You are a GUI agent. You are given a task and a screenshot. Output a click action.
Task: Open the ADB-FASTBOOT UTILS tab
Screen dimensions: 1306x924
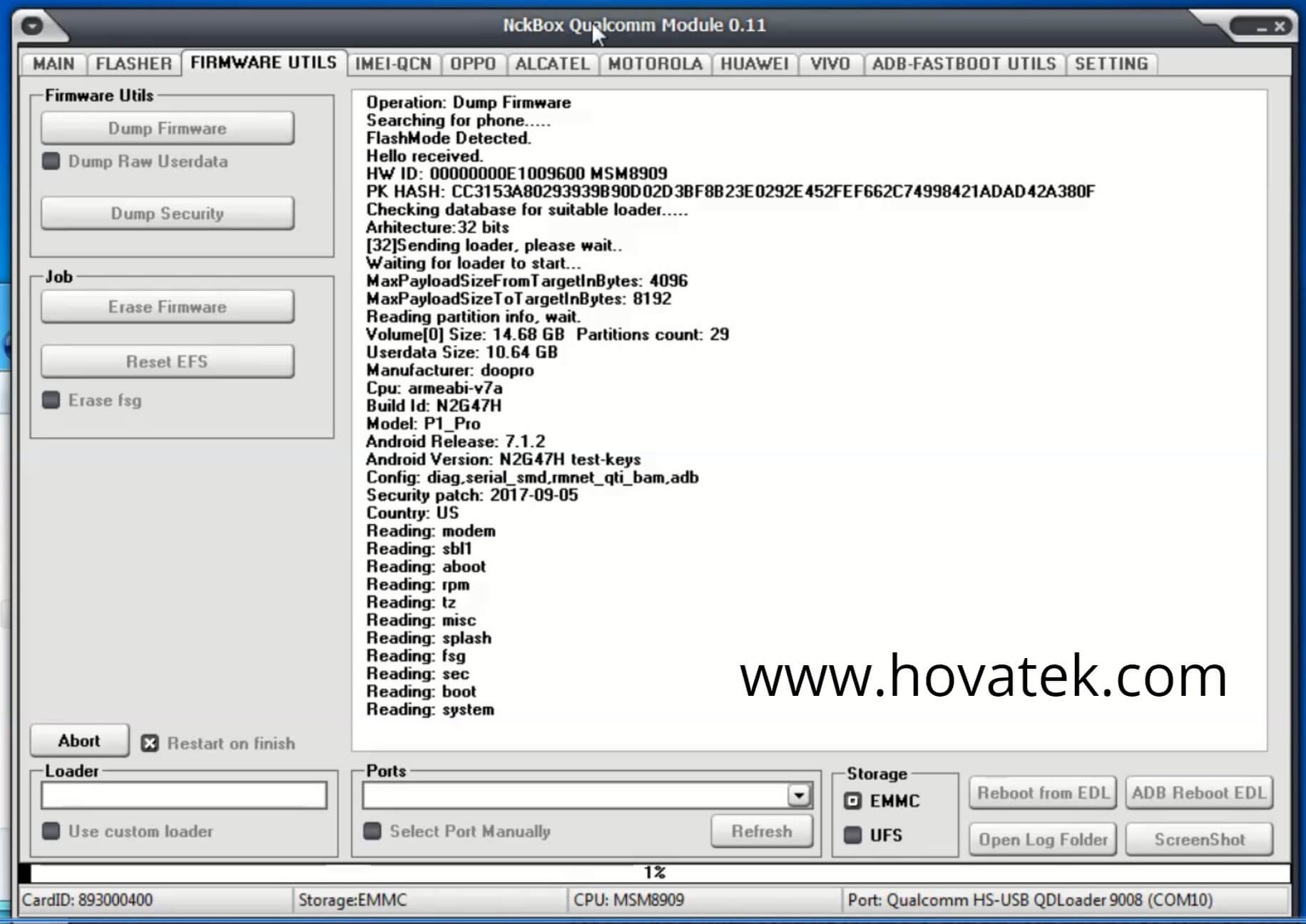point(964,64)
